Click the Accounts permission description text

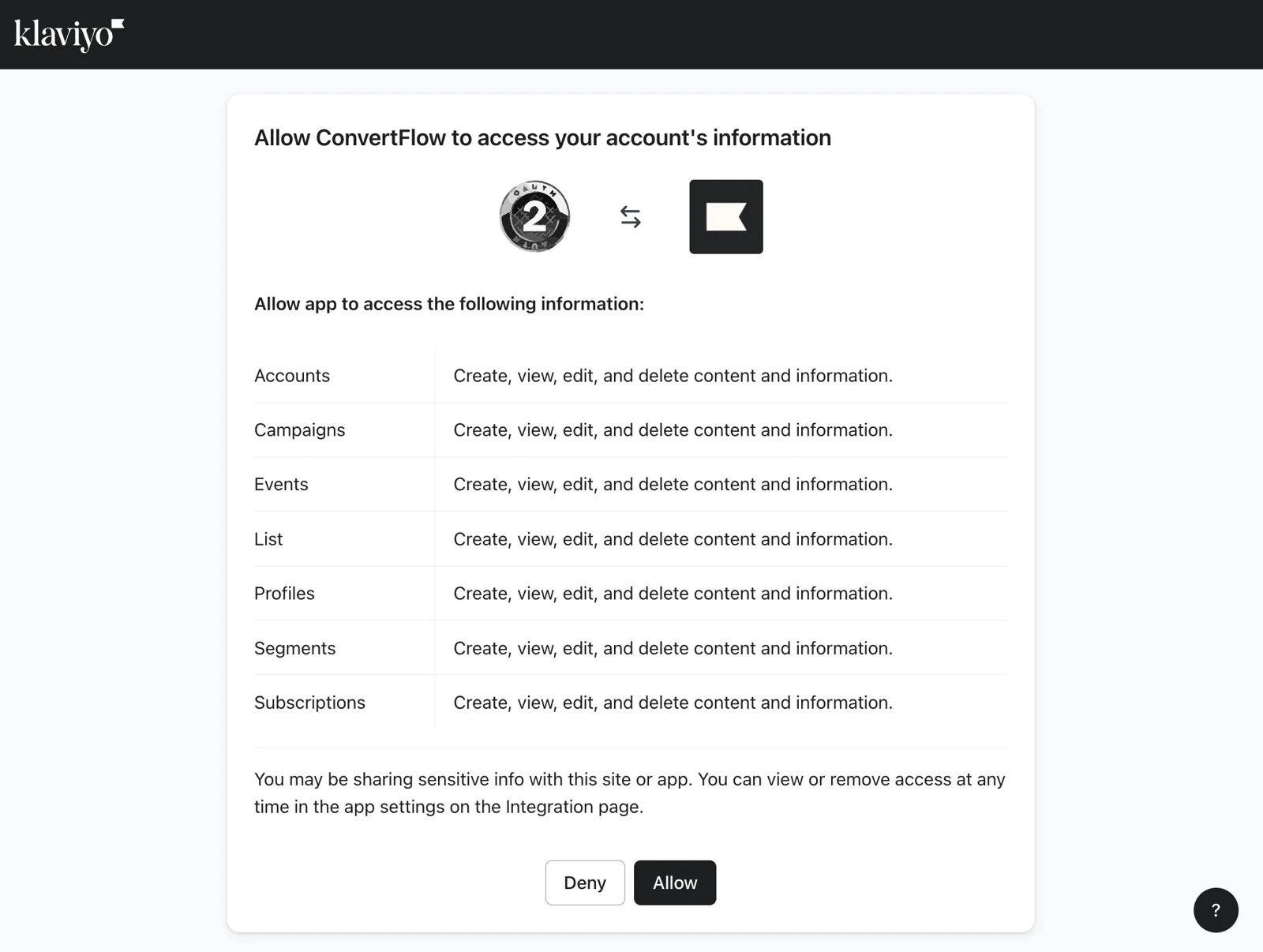tap(673, 376)
